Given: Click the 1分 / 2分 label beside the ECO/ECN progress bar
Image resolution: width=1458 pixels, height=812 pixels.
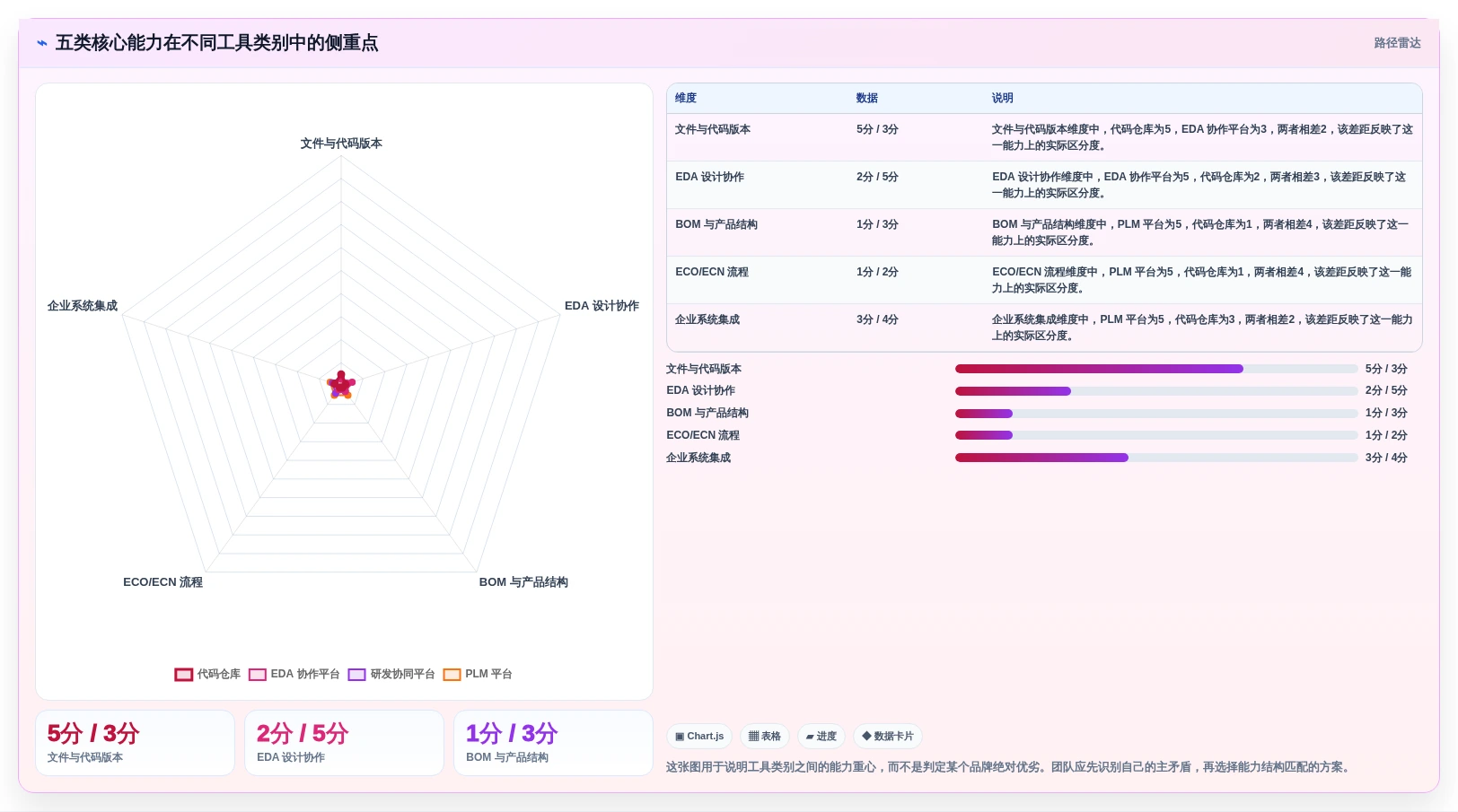Looking at the screenshot, I should (x=1386, y=435).
